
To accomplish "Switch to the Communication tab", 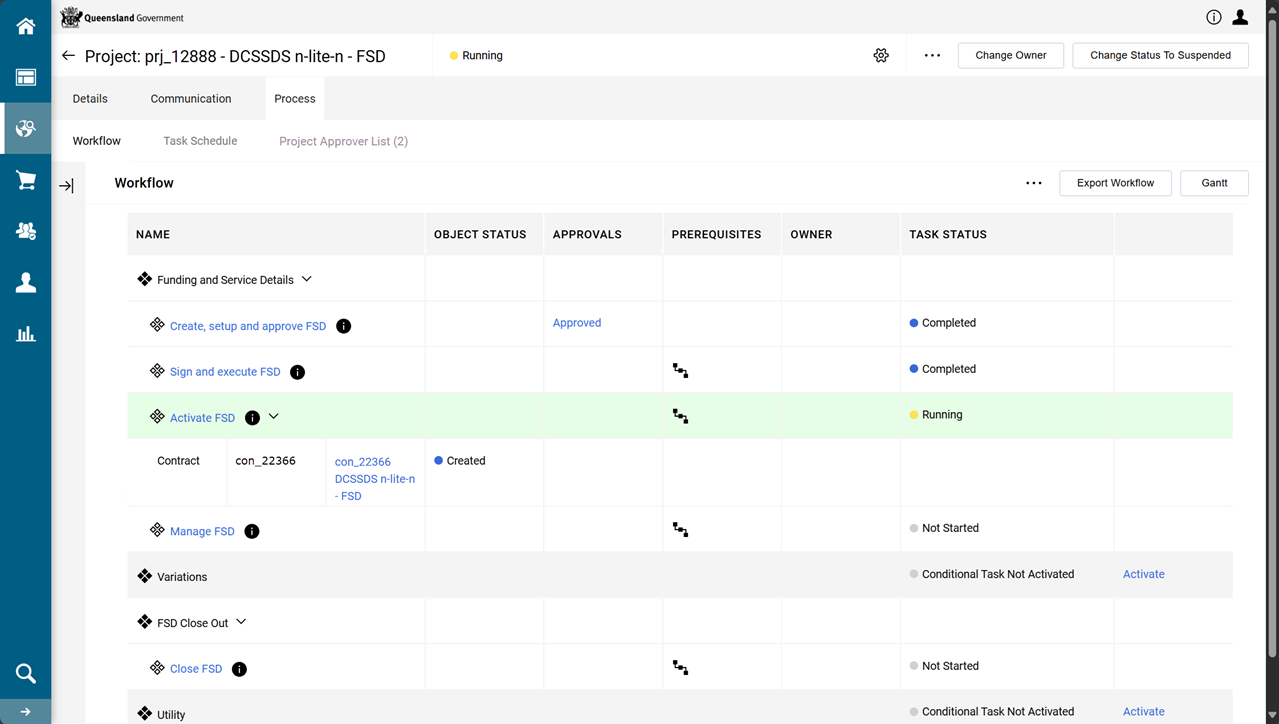I will [x=191, y=99].
